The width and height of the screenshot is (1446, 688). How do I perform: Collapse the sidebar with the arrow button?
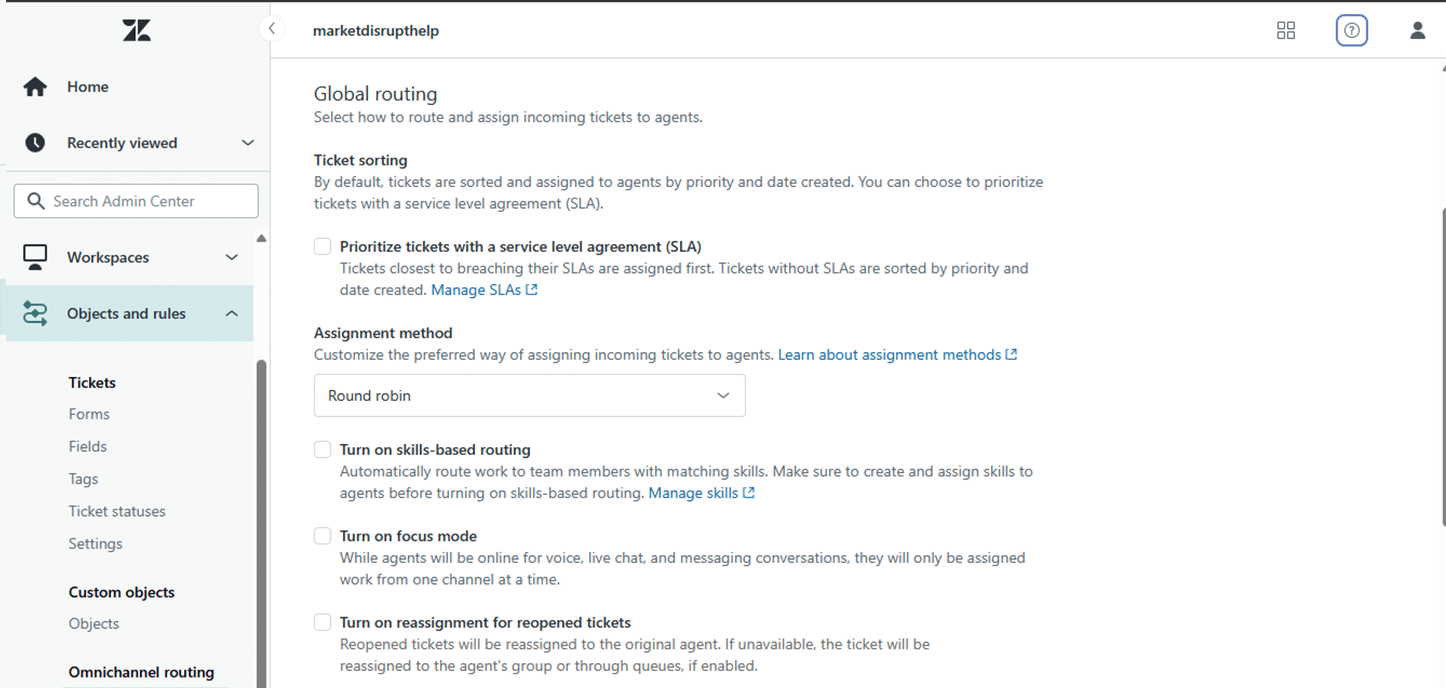271,29
